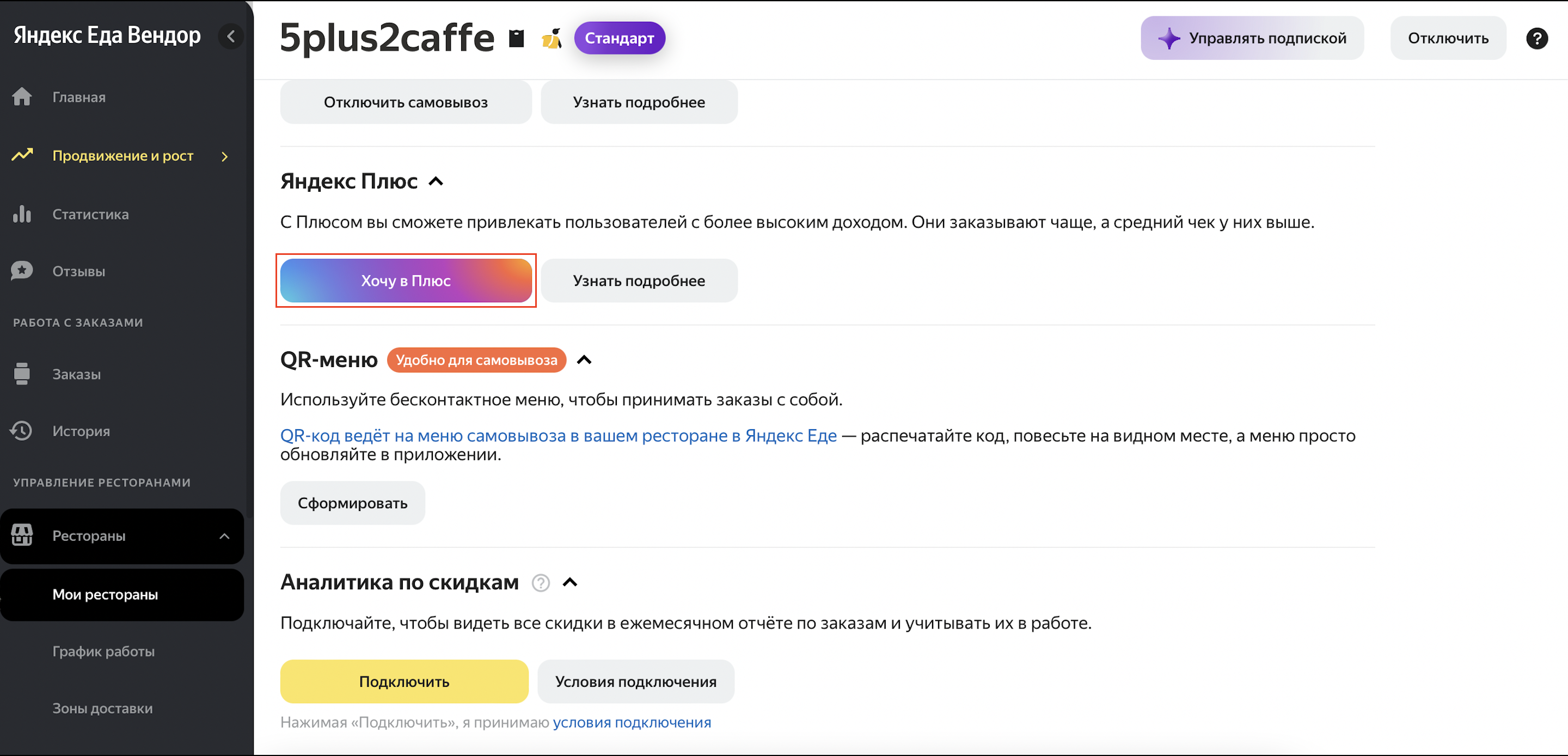Click the clock history icon for История
This screenshot has height=756, width=1568.
tap(21, 431)
